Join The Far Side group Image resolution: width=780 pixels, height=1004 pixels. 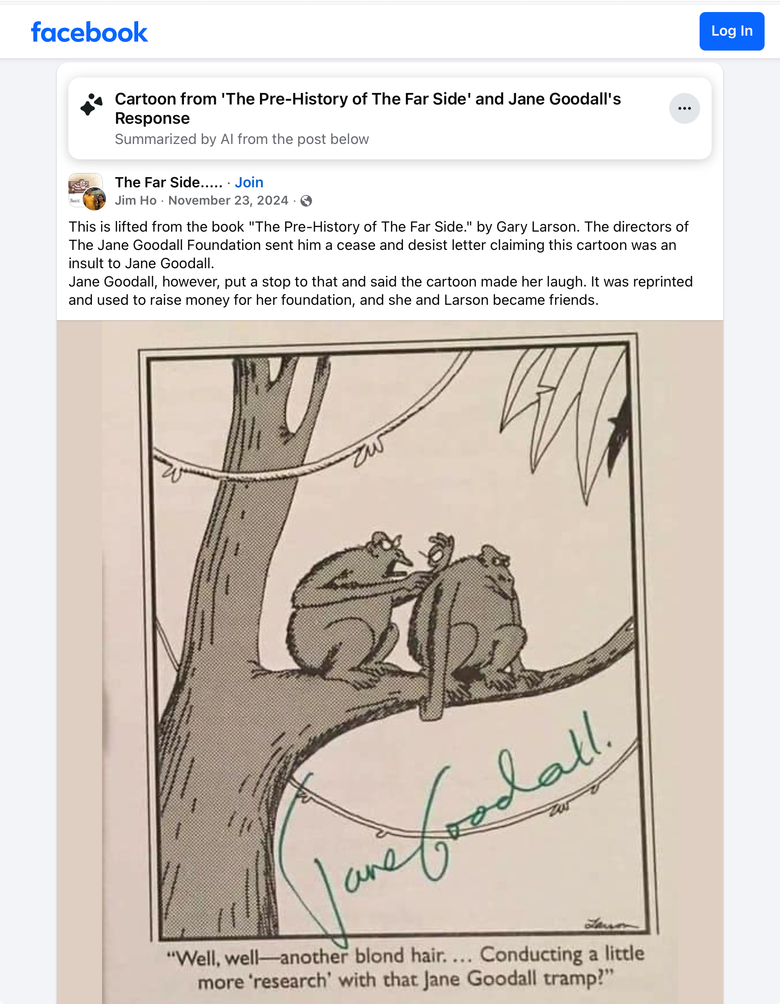[x=249, y=182]
